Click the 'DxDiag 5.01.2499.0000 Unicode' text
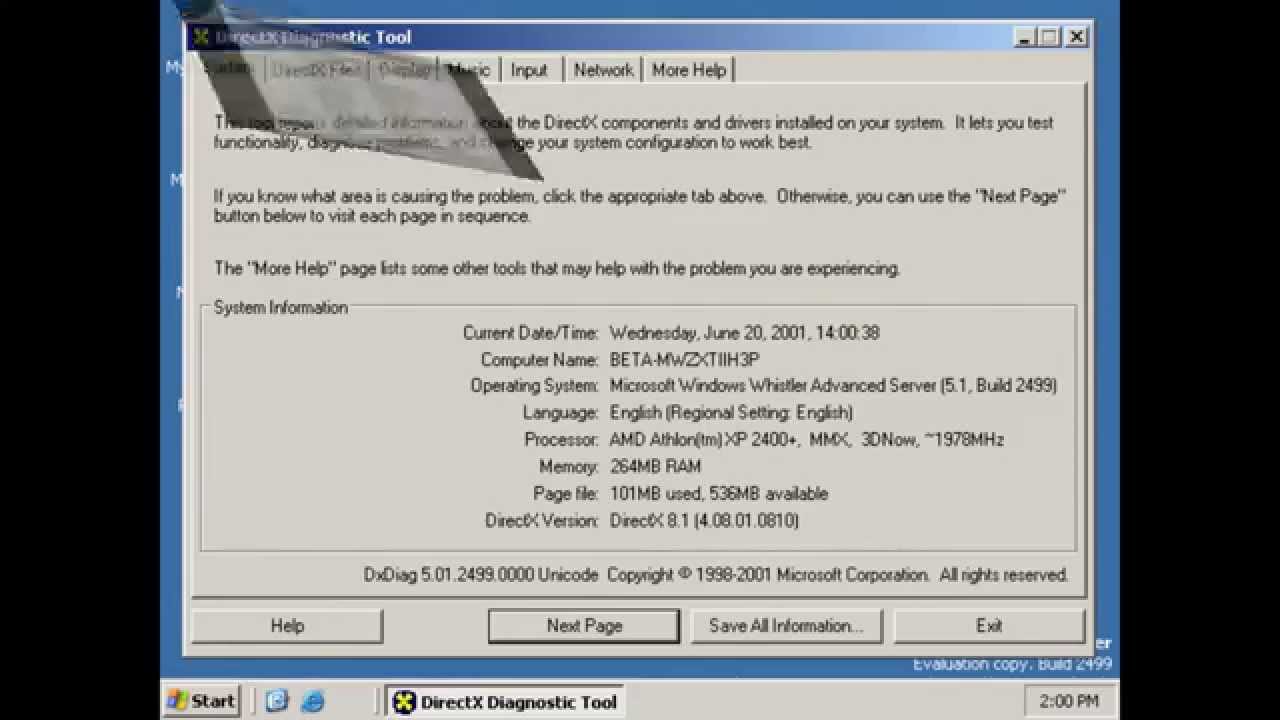 481,575
